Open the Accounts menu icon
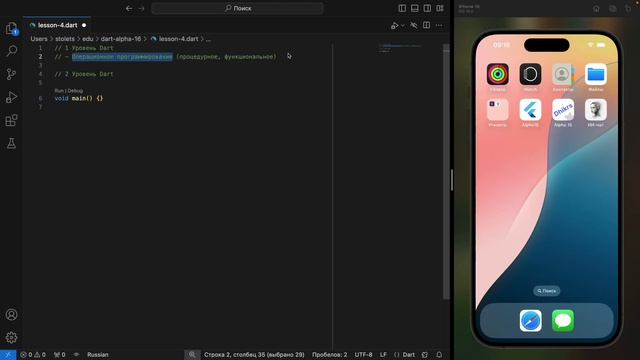This screenshot has height=360, width=640. [x=11, y=314]
